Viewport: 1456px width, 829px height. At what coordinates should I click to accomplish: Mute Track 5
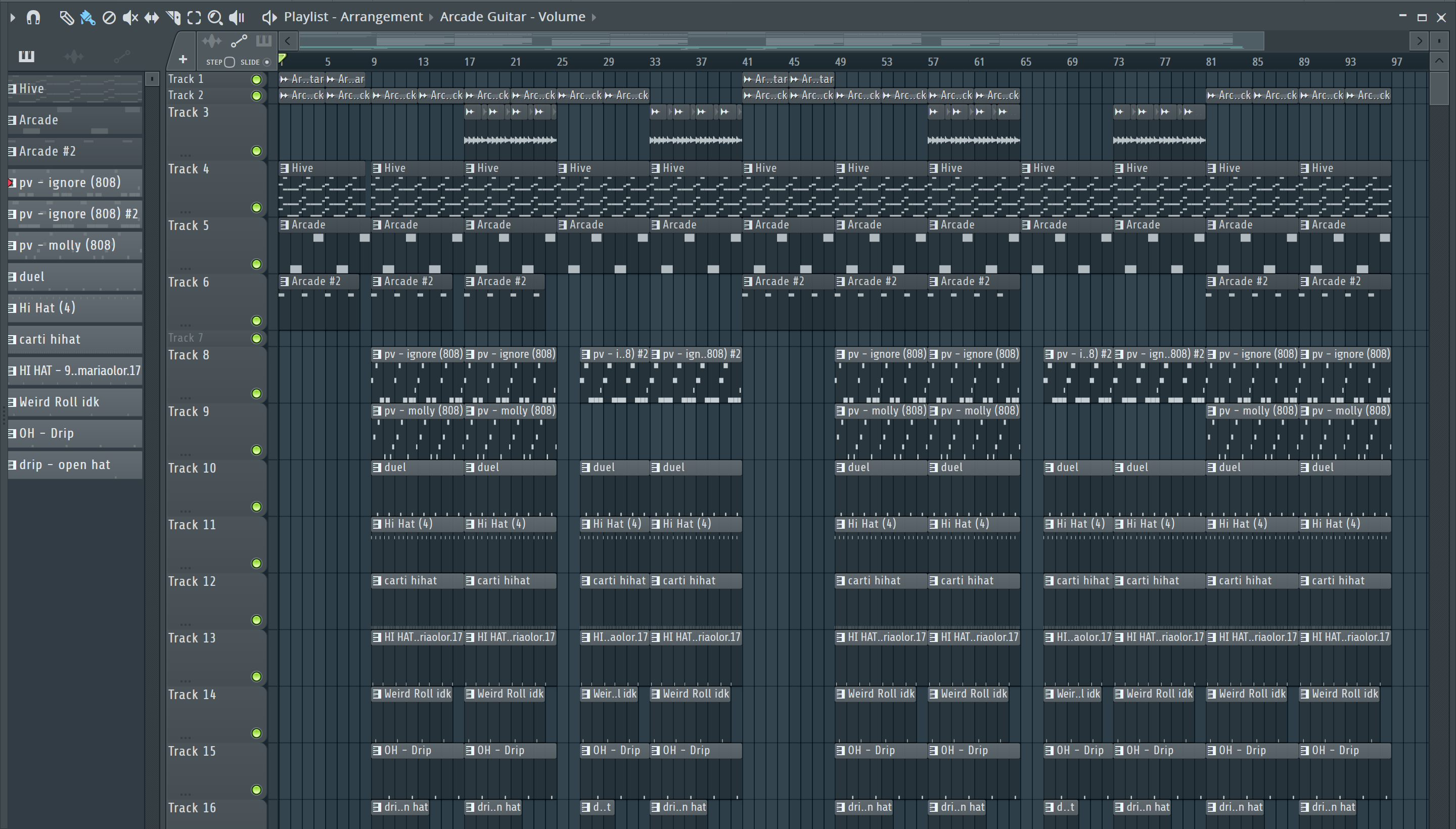(x=257, y=264)
